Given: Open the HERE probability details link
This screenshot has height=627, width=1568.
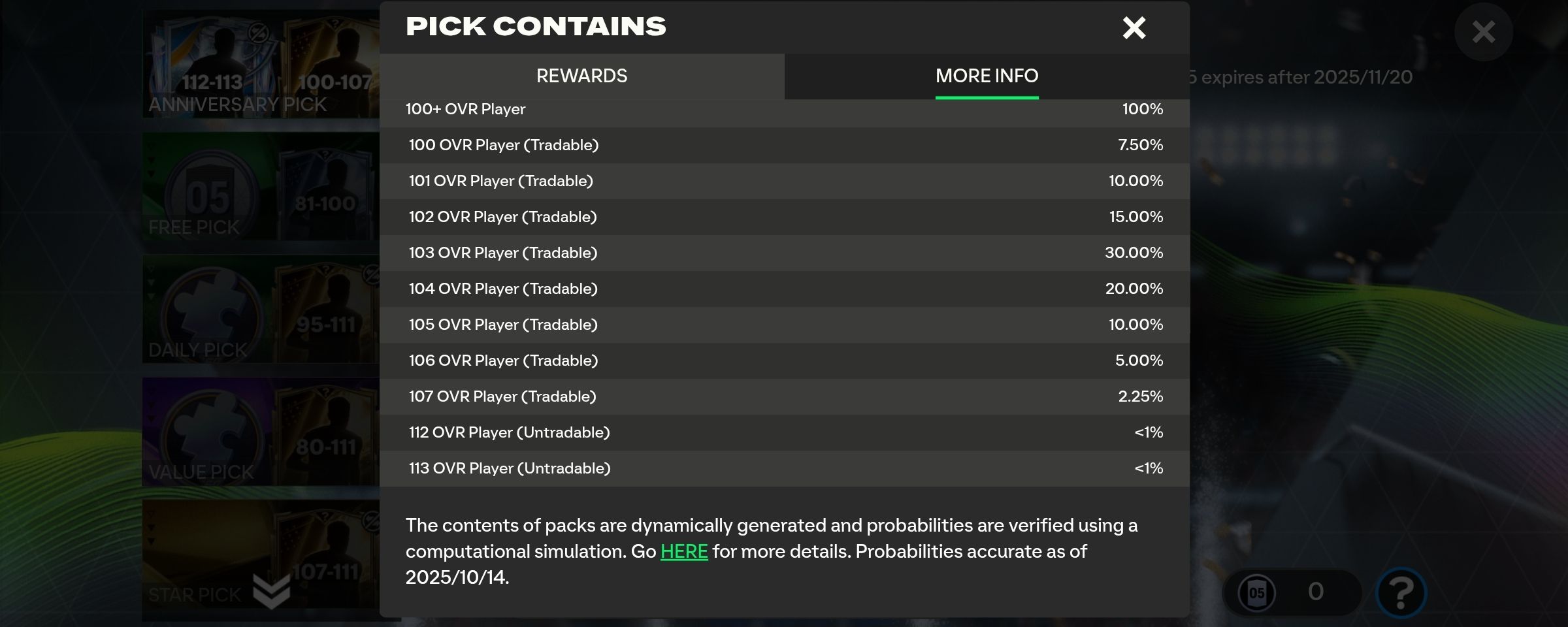Looking at the screenshot, I should 683,552.
